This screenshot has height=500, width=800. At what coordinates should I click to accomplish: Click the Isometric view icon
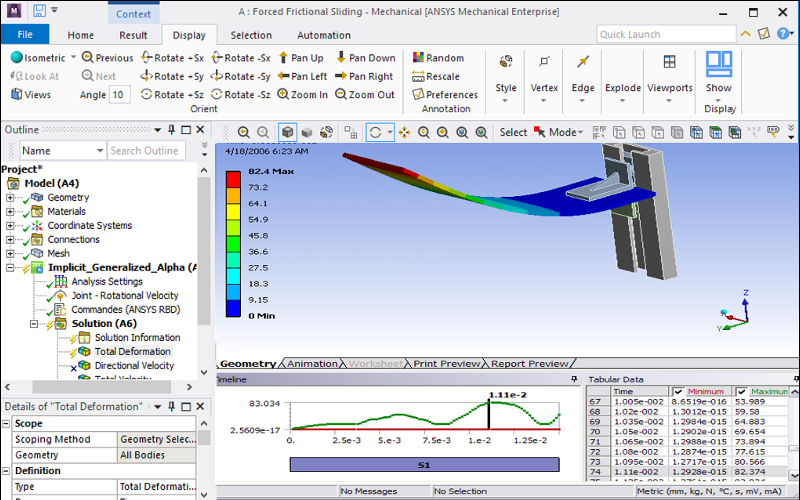17,58
